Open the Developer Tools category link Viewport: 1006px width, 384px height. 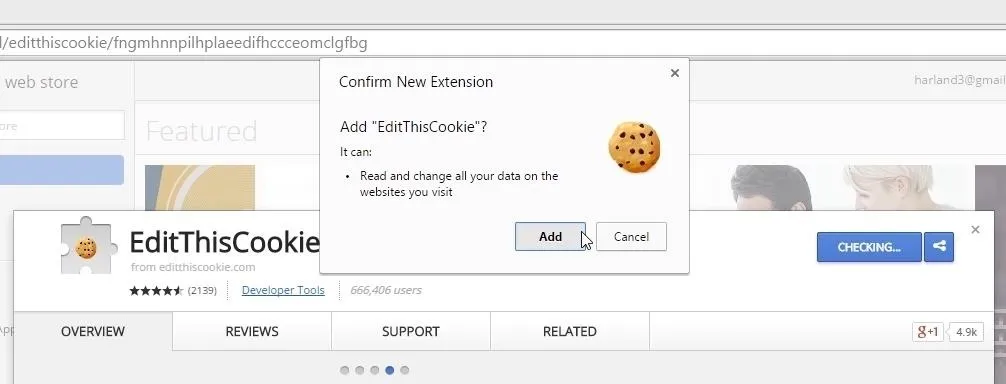click(283, 290)
